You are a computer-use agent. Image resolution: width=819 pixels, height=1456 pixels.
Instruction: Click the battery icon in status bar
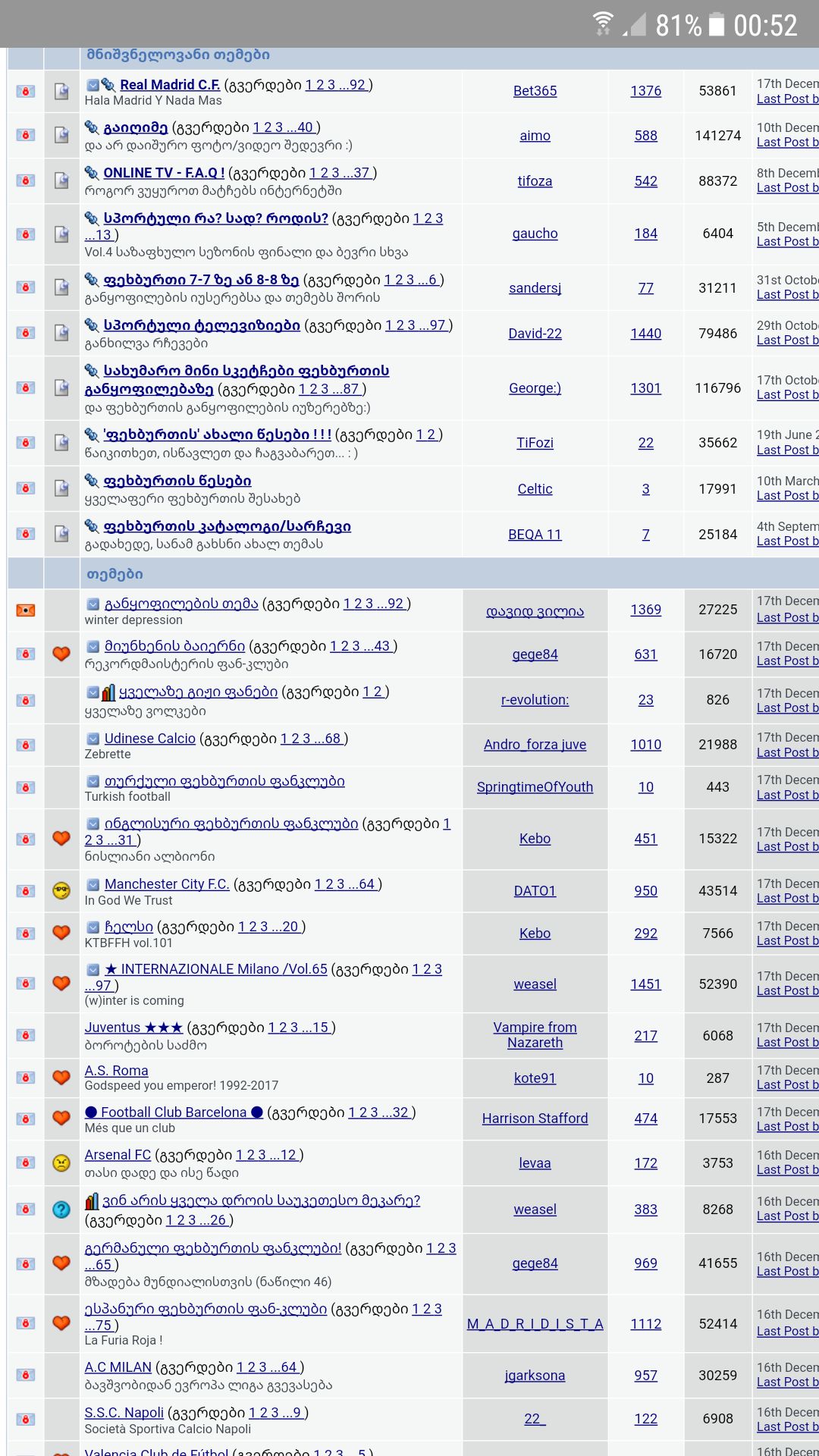pyautogui.click(x=717, y=24)
